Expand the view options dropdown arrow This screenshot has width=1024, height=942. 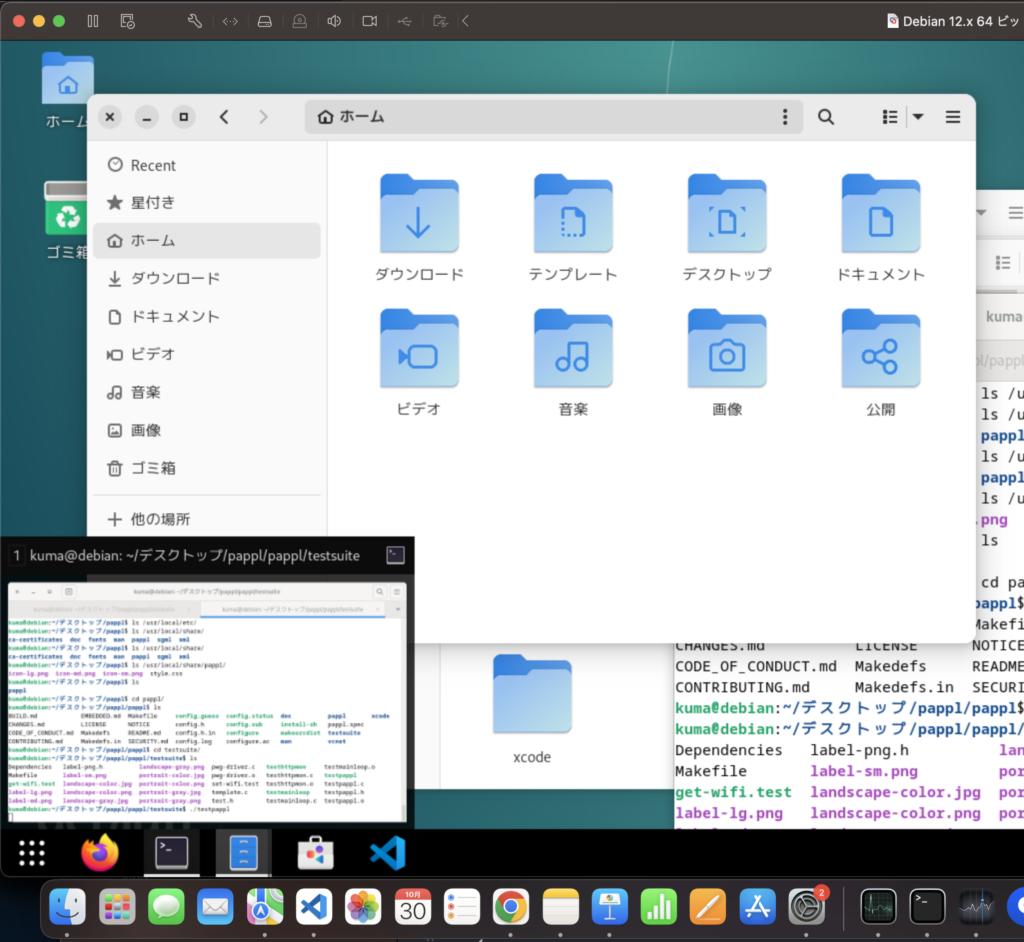point(917,117)
